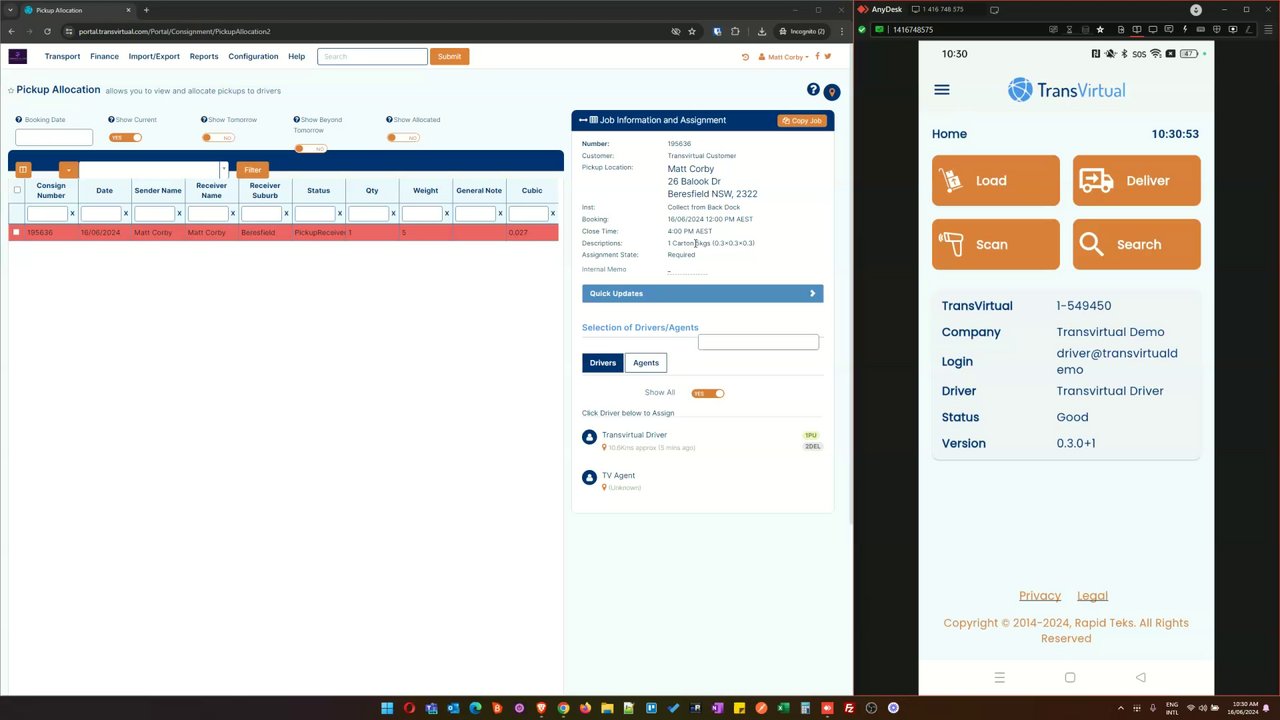
Task: Click the history icon beside Matt Corby
Action: [745, 57]
